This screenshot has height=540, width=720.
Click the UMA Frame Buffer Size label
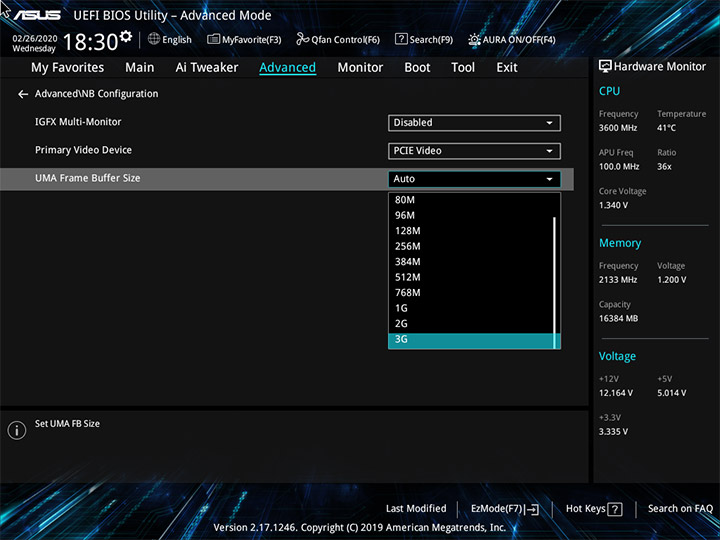pyautogui.click(x=88, y=178)
